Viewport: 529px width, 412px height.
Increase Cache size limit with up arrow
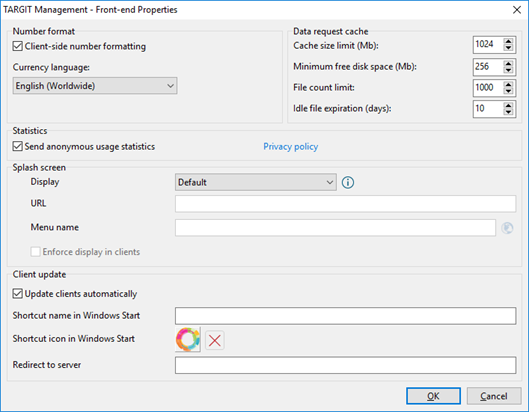click(x=508, y=41)
